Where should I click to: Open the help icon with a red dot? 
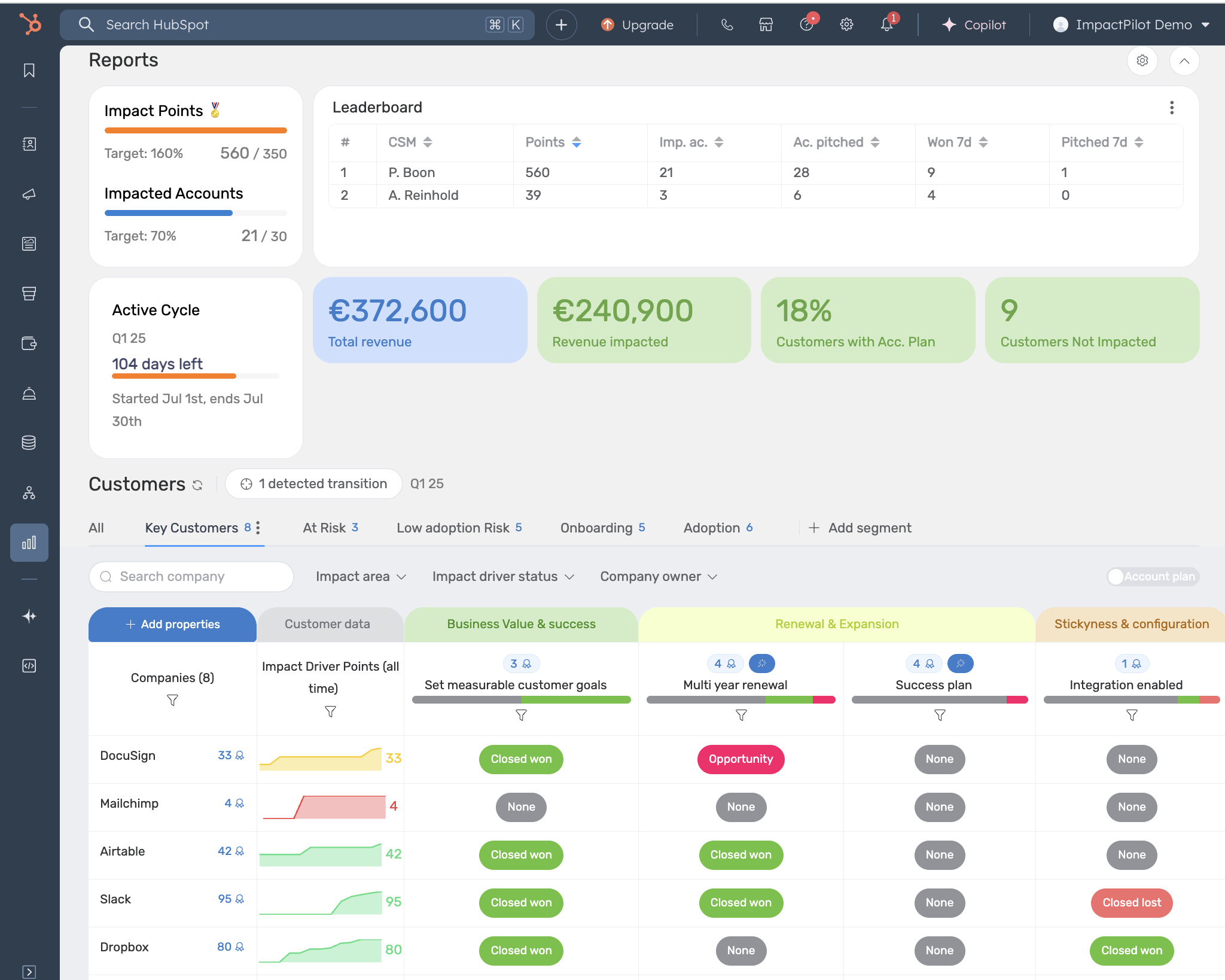(807, 25)
